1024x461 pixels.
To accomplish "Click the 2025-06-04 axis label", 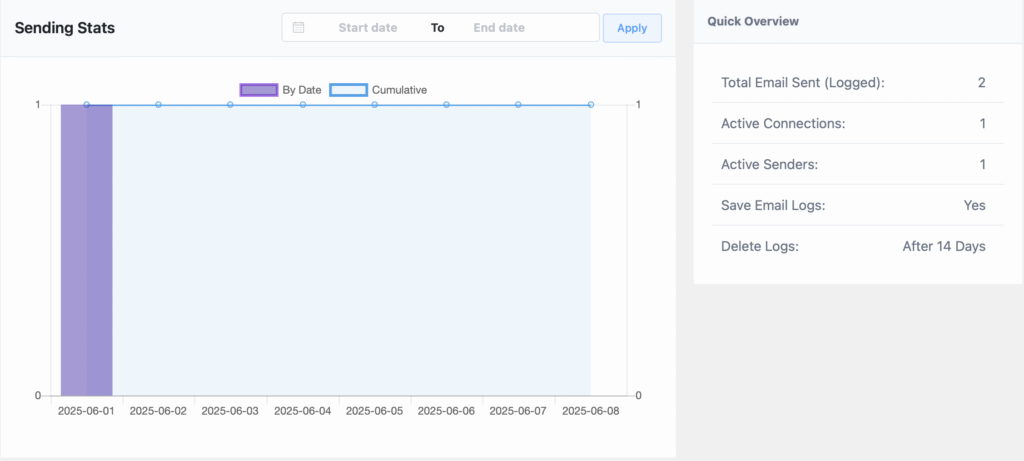I will click(x=302, y=411).
